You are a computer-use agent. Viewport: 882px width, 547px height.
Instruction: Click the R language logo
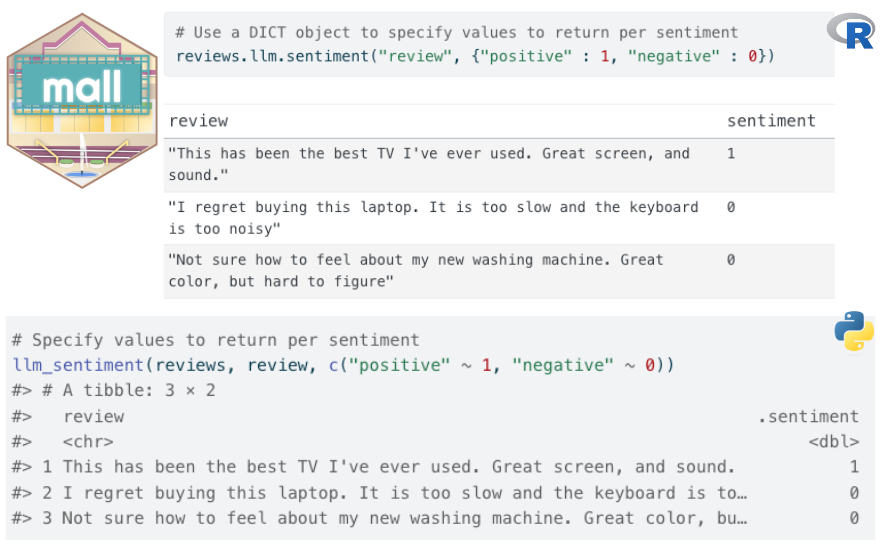(x=851, y=32)
